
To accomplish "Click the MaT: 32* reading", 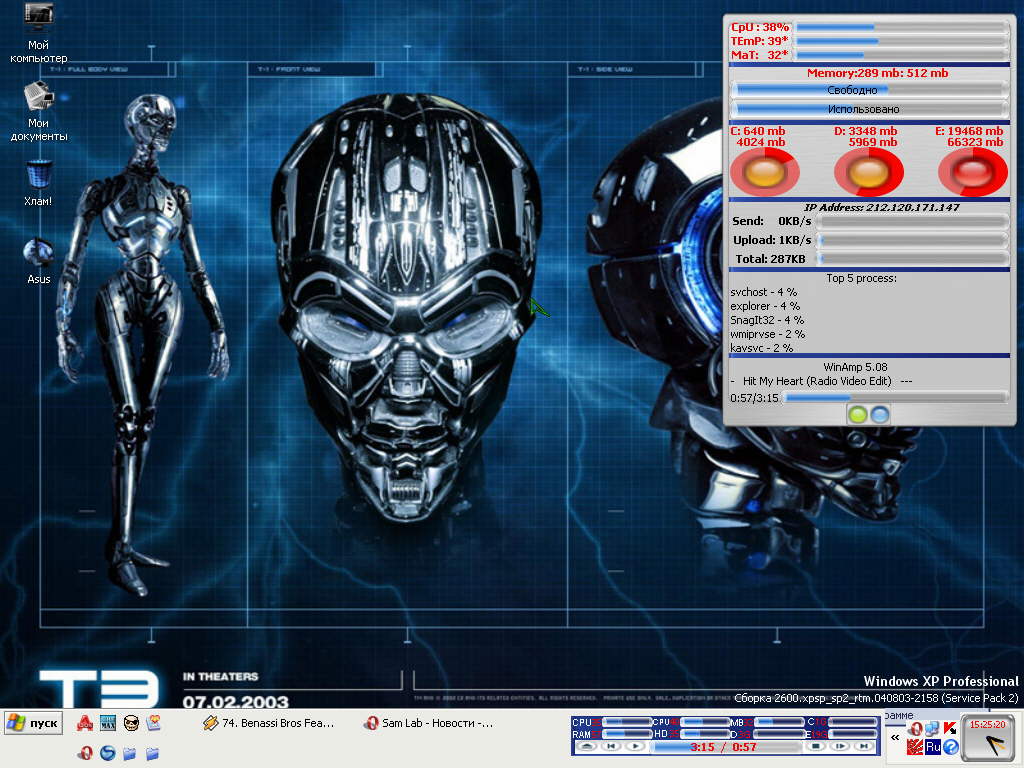I will coord(759,55).
